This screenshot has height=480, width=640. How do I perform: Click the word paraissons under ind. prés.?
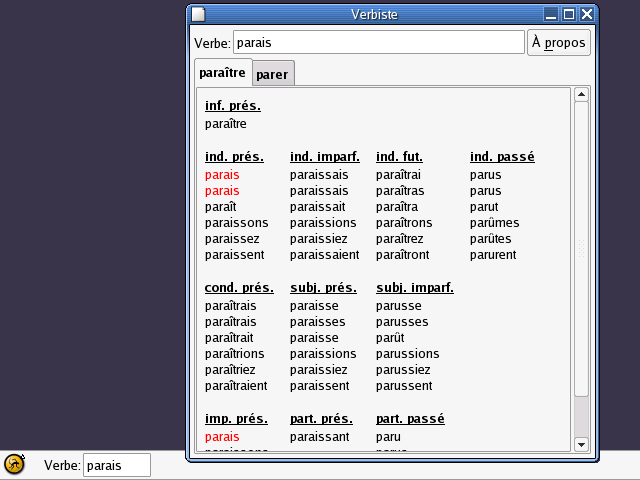(237, 223)
